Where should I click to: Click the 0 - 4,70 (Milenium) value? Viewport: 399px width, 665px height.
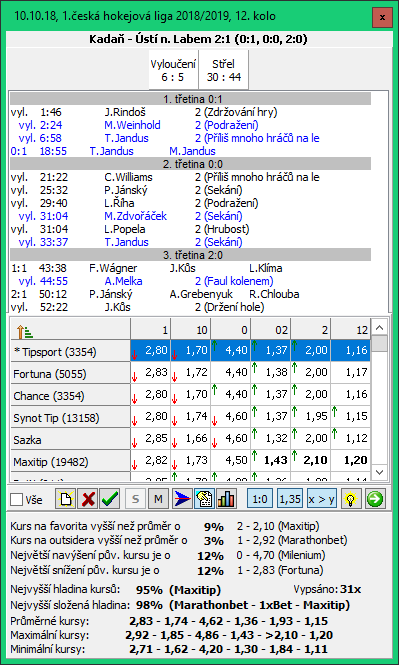[281, 555]
